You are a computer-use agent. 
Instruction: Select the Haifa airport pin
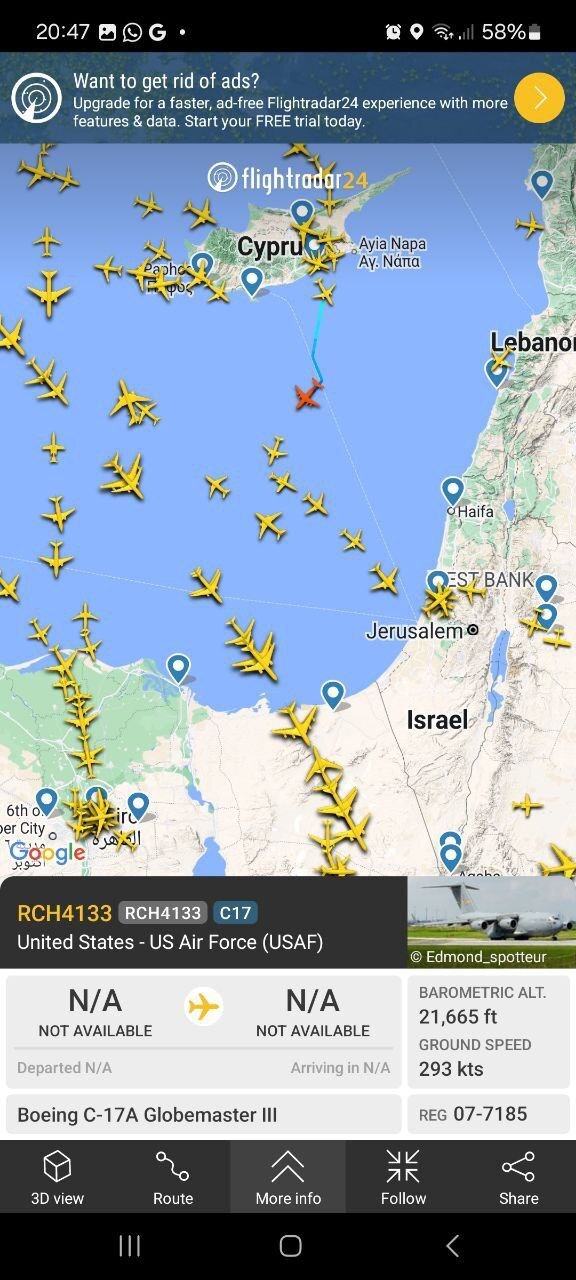[453, 493]
